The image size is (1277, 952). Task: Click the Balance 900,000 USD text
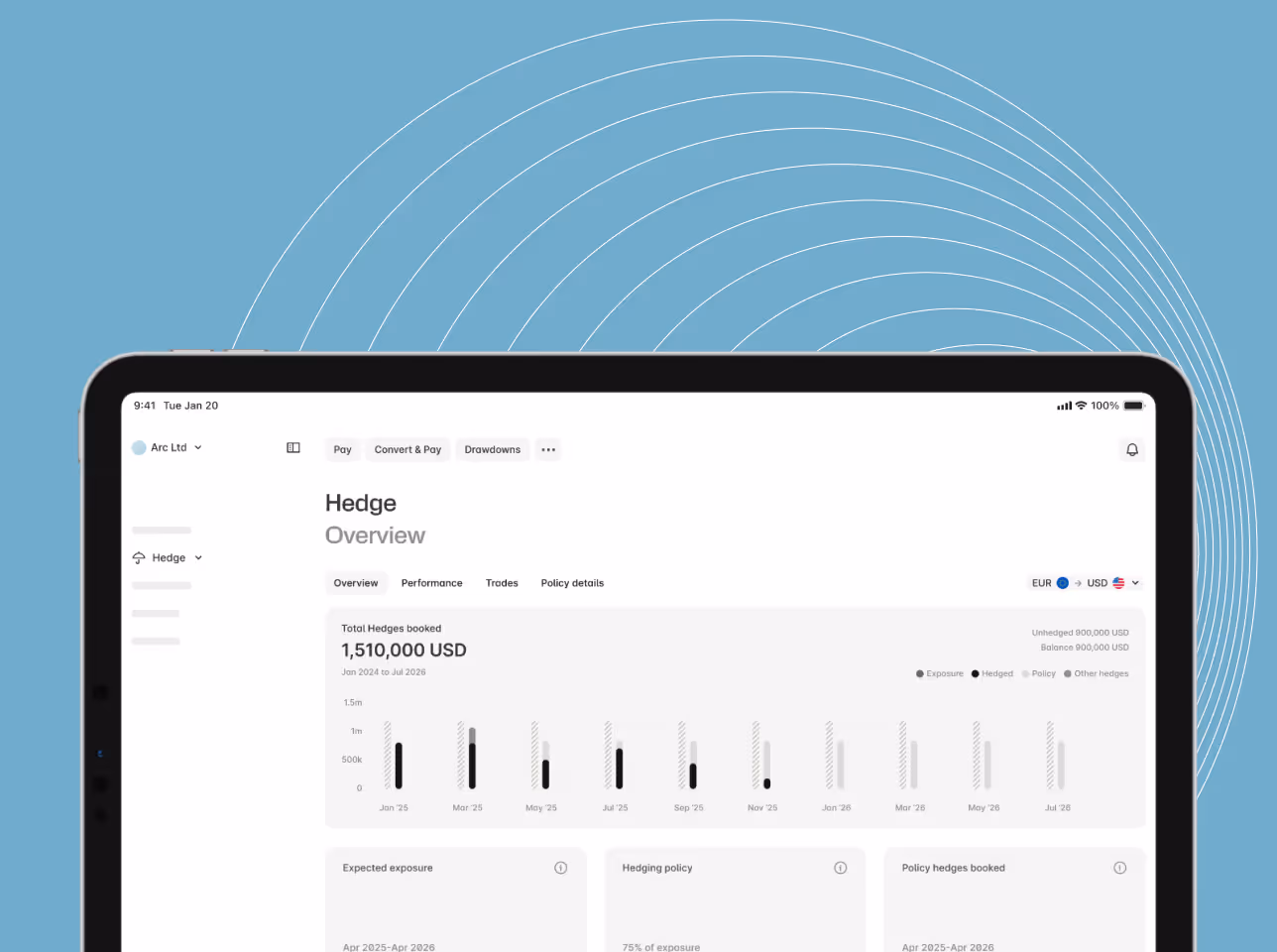[x=1085, y=648]
